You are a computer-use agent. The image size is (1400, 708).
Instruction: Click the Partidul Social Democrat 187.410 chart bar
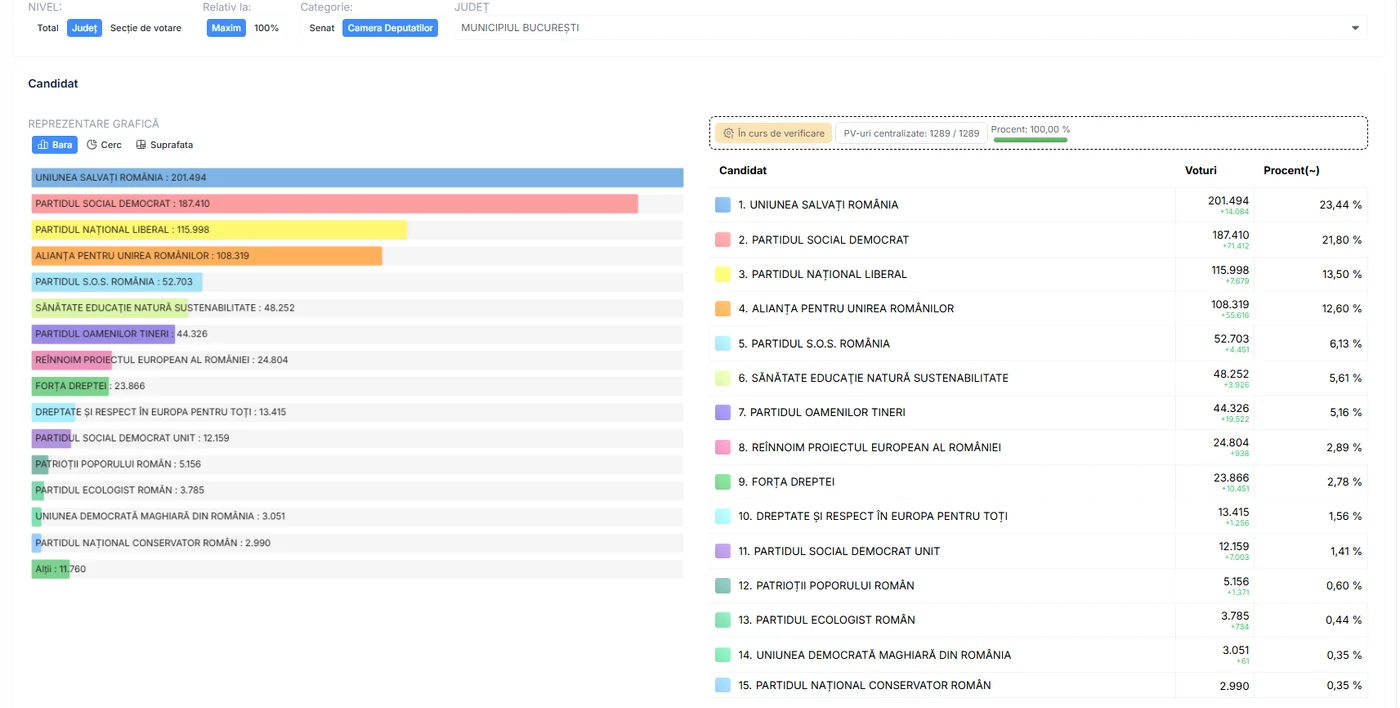pos(335,204)
